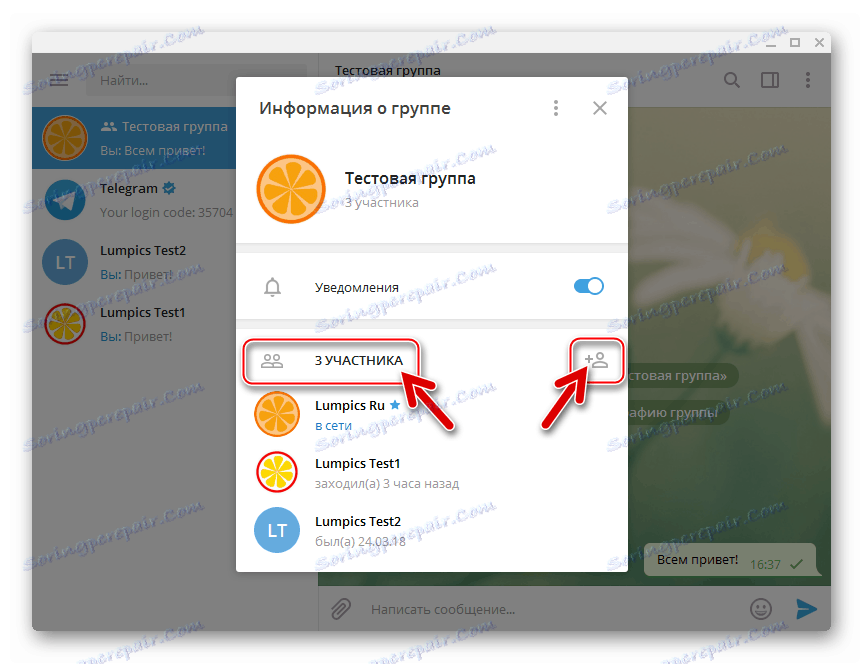Click the bell notifications icon
This screenshot has width=864, height=664.
pos(272,287)
